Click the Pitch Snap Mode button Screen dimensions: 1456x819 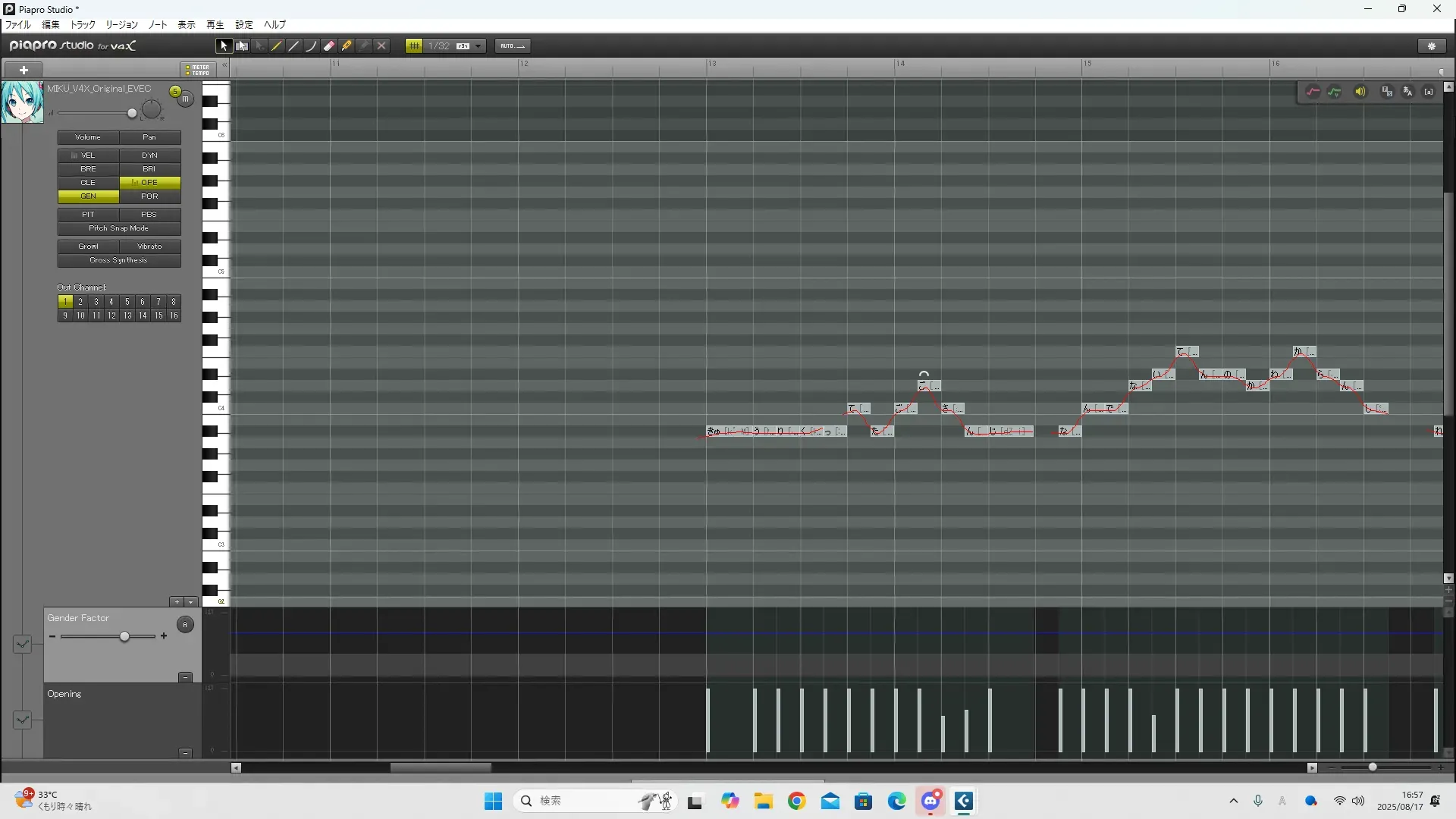119,228
